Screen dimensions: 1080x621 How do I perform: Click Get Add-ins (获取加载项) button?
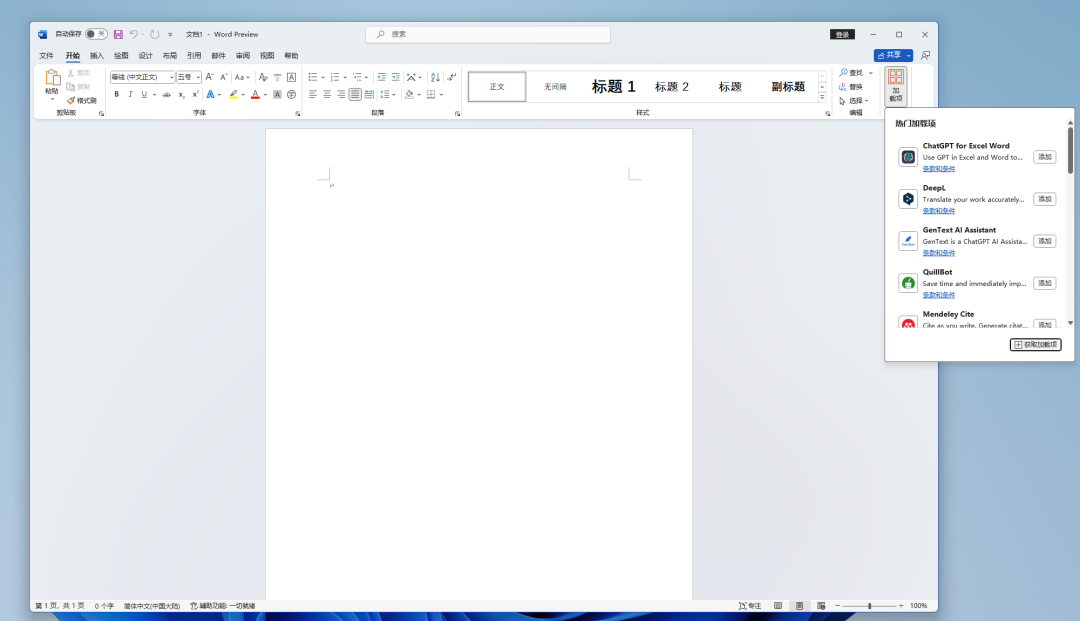tap(1035, 345)
